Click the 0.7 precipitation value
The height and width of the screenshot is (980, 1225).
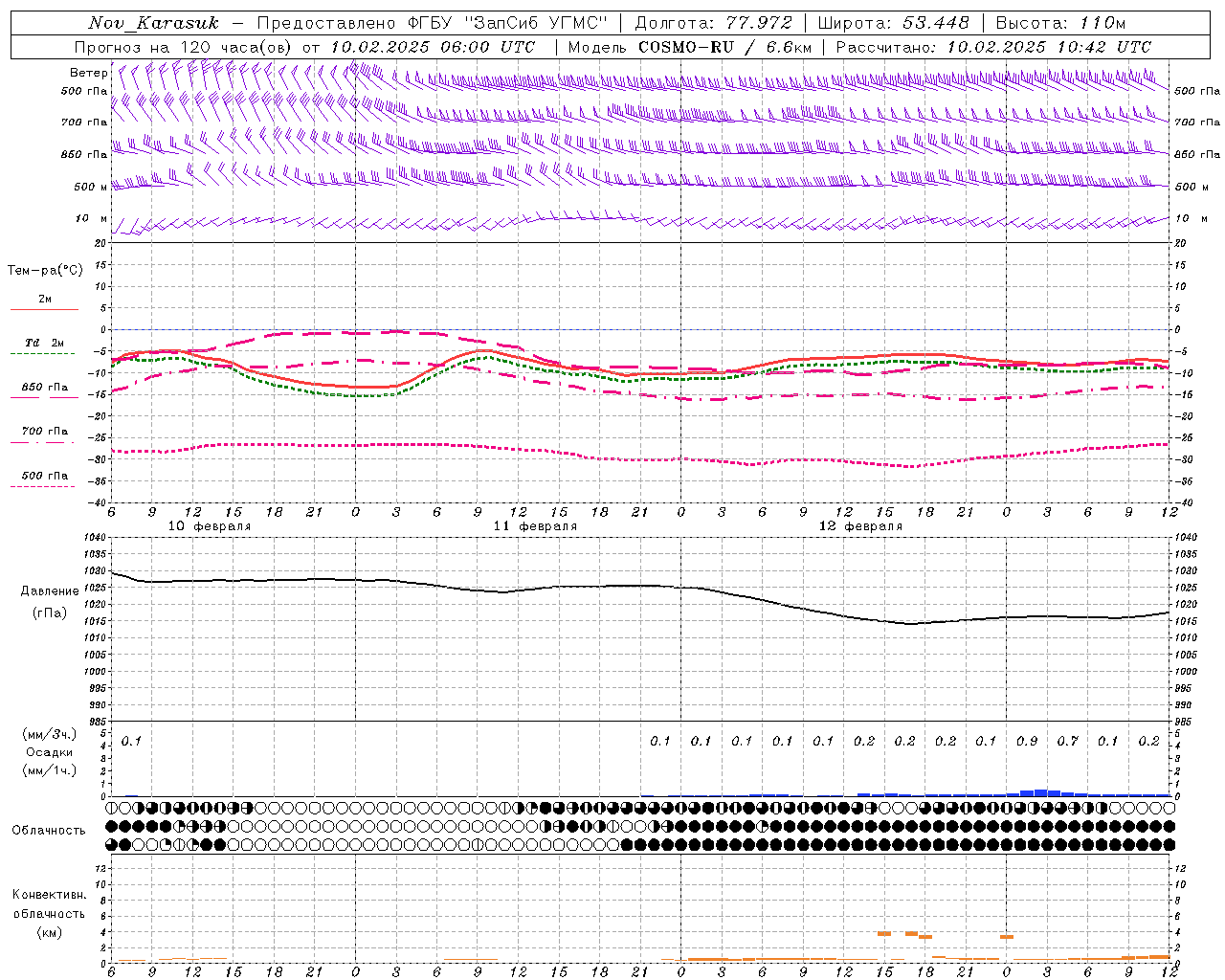1067,741
